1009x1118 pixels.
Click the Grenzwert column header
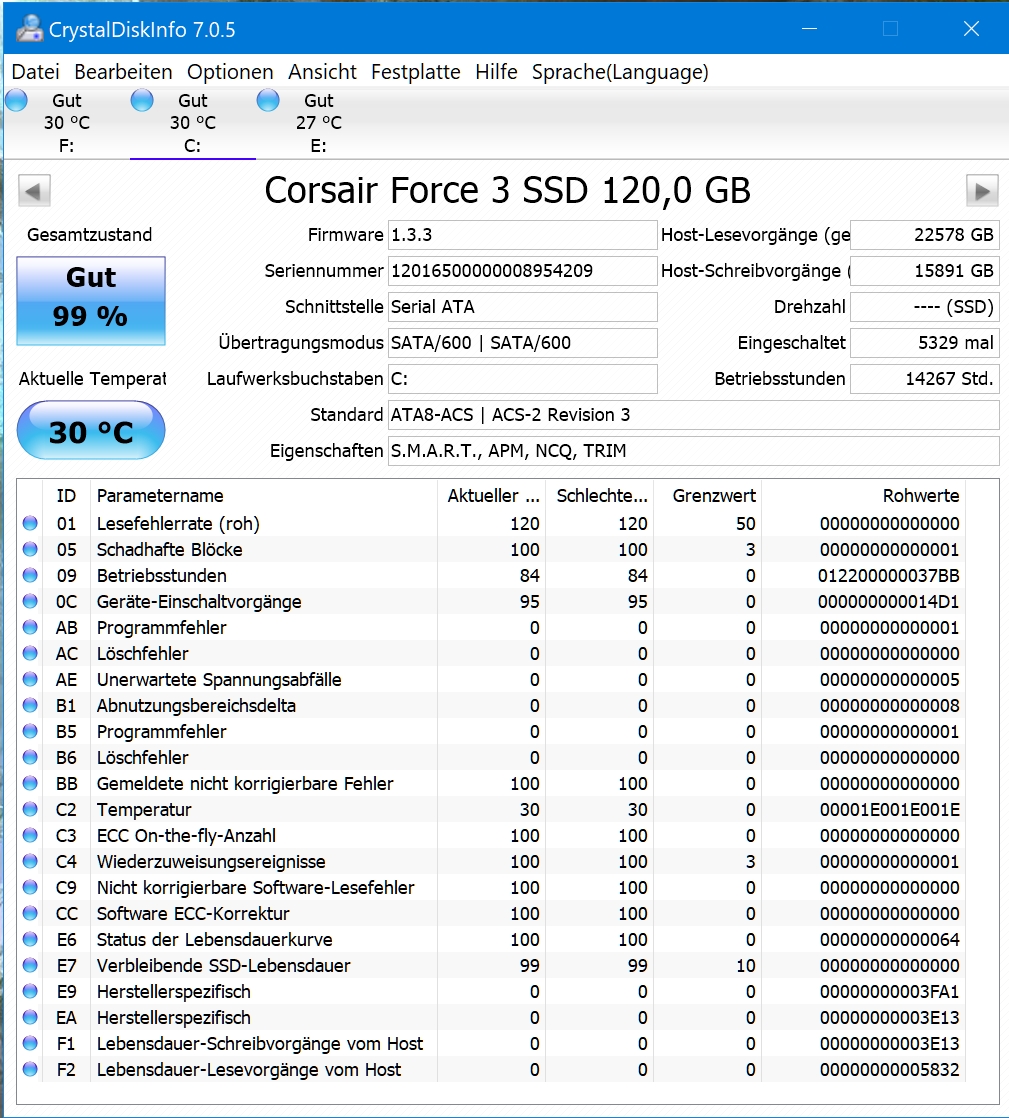(707, 496)
